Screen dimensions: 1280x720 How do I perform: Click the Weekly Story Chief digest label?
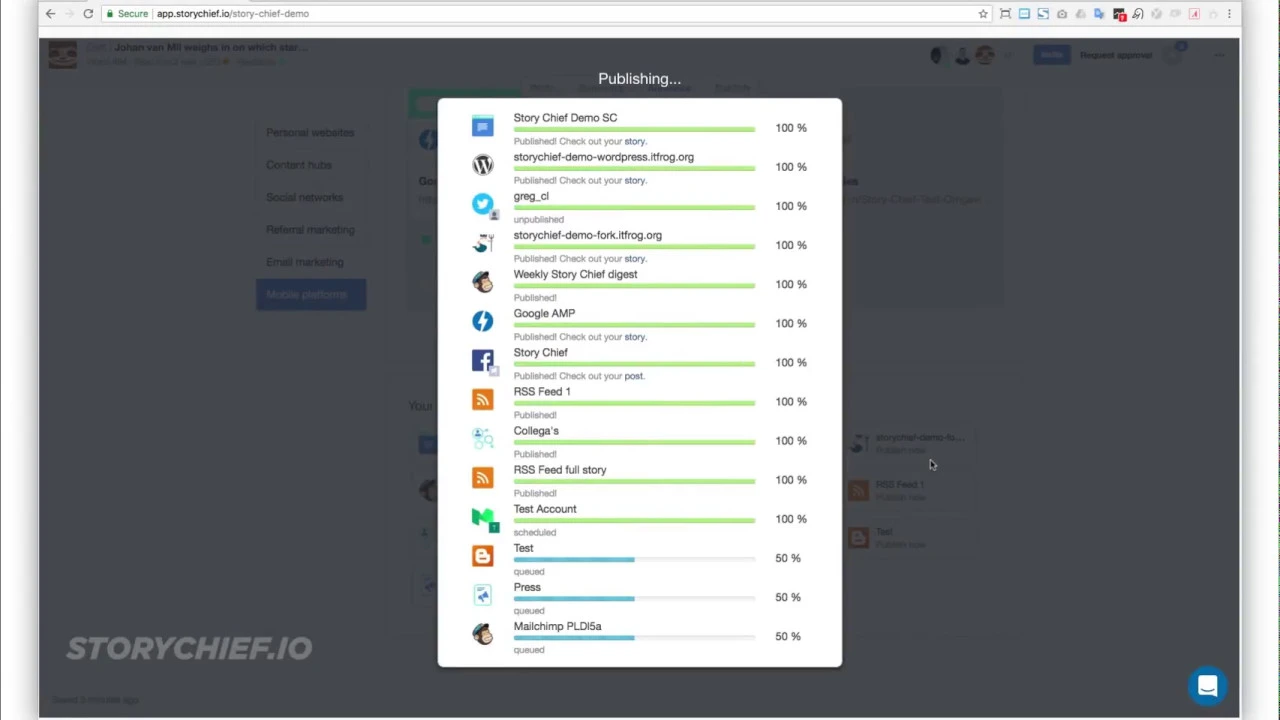tap(575, 274)
